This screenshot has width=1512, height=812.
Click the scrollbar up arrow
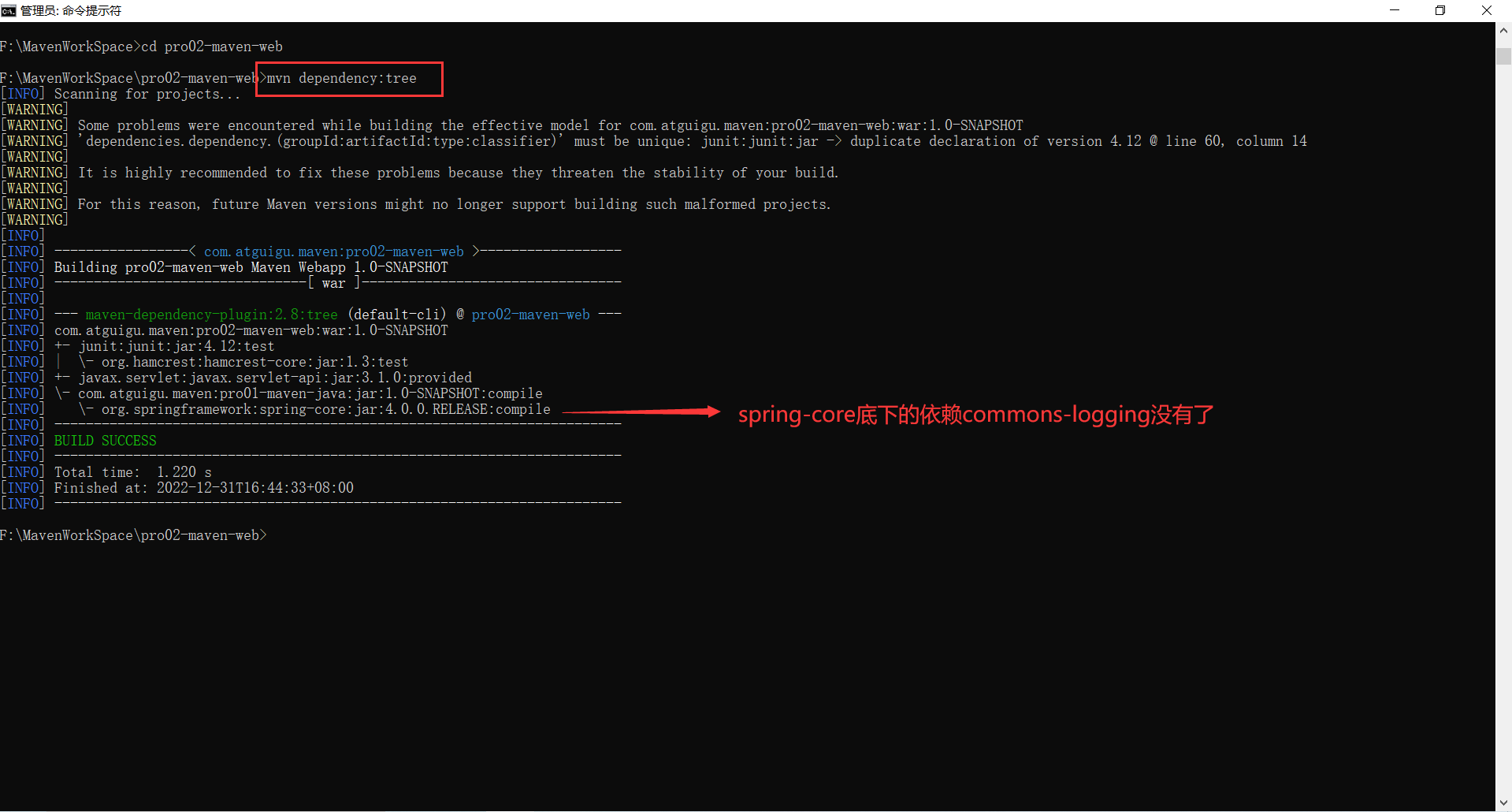pyautogui.click(x=1503, y=31)
